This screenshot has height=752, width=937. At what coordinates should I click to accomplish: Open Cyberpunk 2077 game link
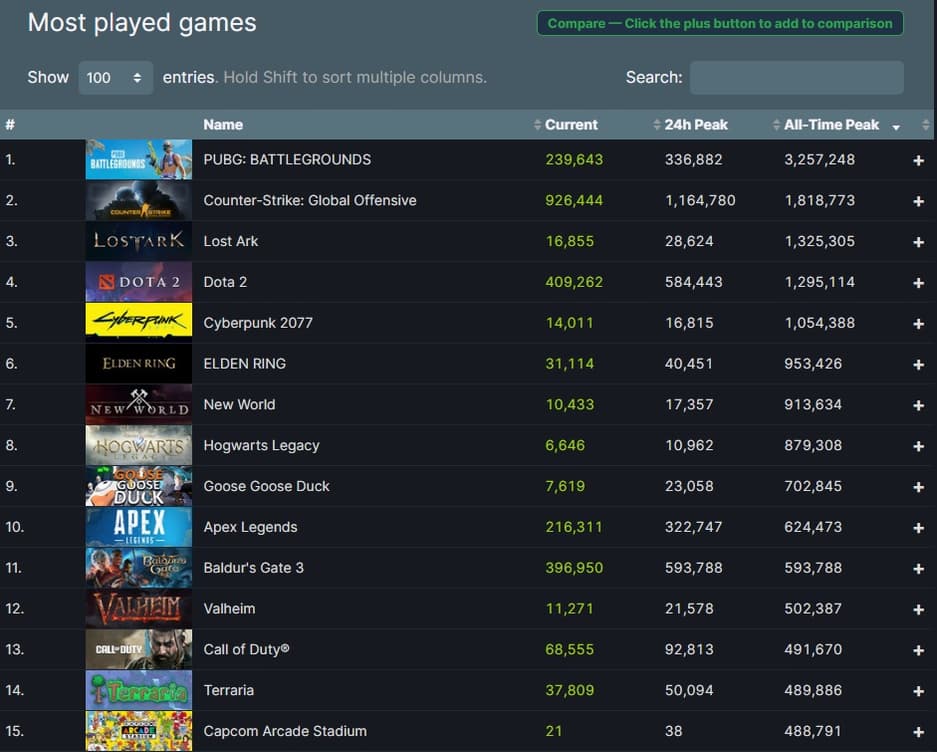tap(258, 323)
